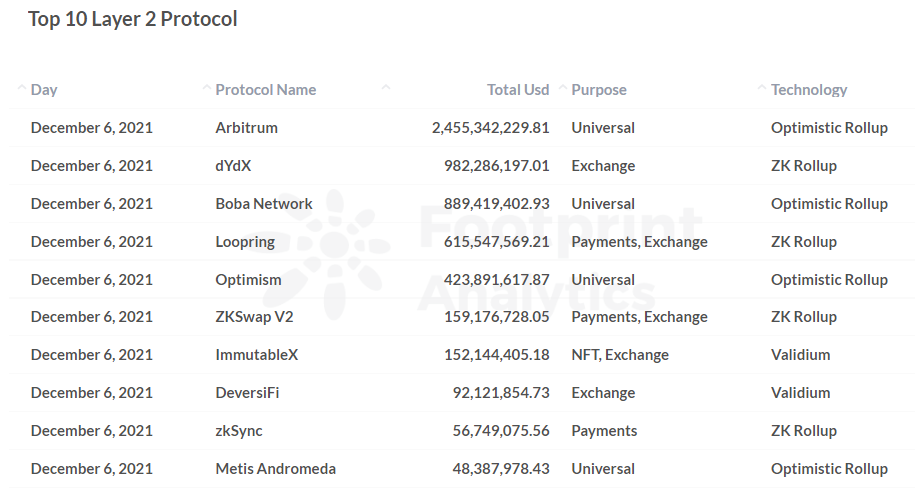Sort by the Total Usd column header
This screenshot has height=504, width=915.
tap(518, 90)
